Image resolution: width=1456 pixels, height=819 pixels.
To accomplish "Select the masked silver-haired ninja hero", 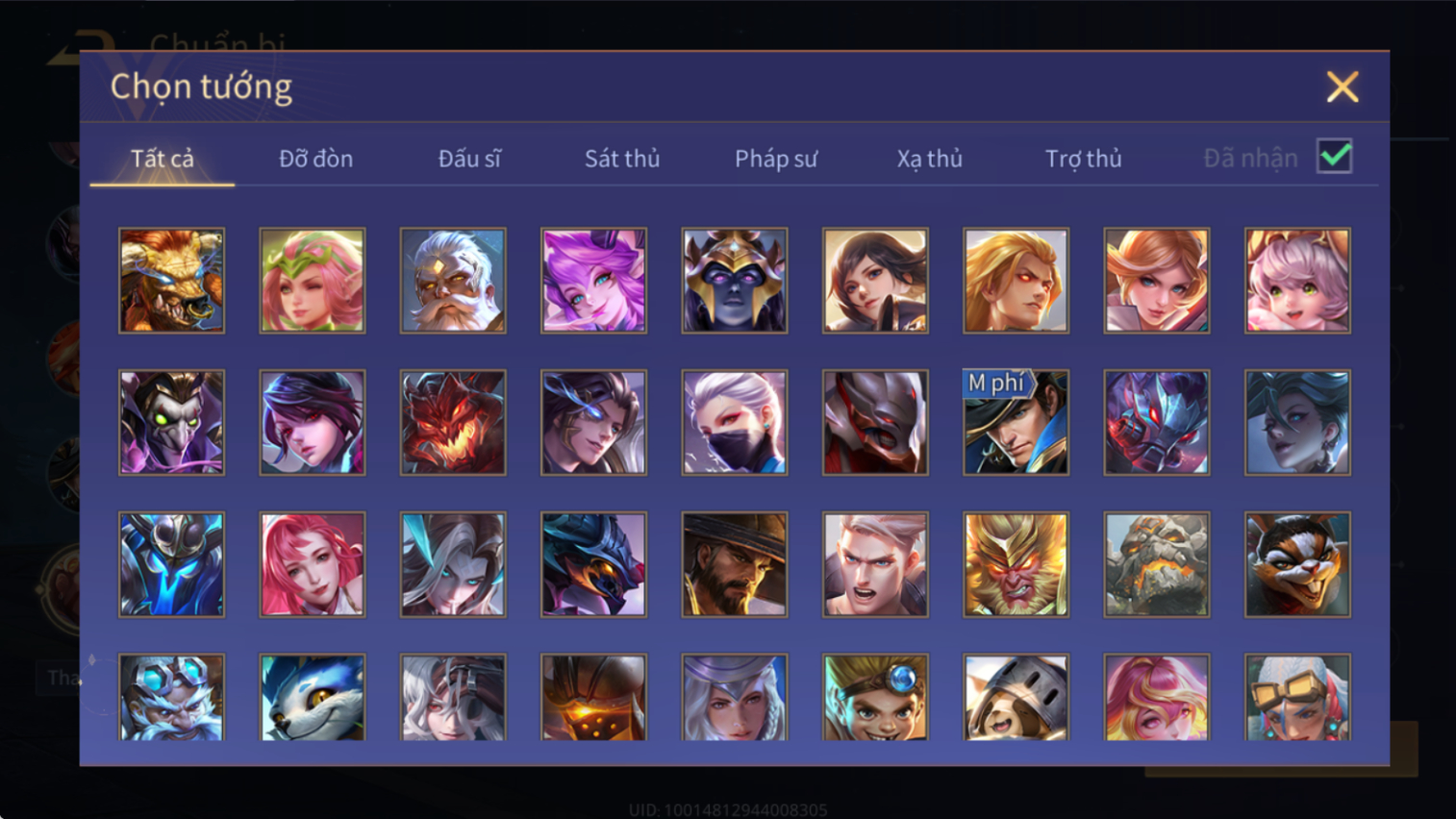I will pyautogui.click(x=735, y=423).
